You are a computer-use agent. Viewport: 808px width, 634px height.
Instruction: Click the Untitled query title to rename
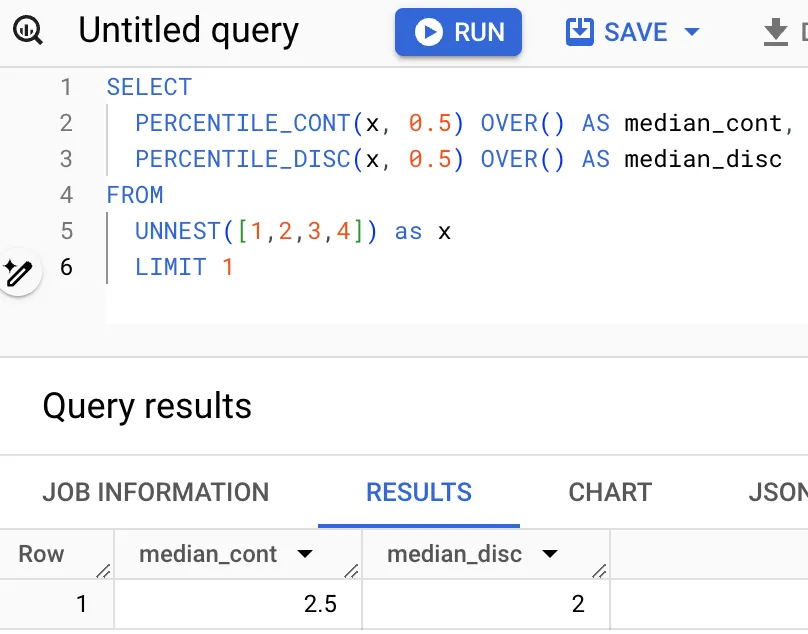(x=187, y=31)
